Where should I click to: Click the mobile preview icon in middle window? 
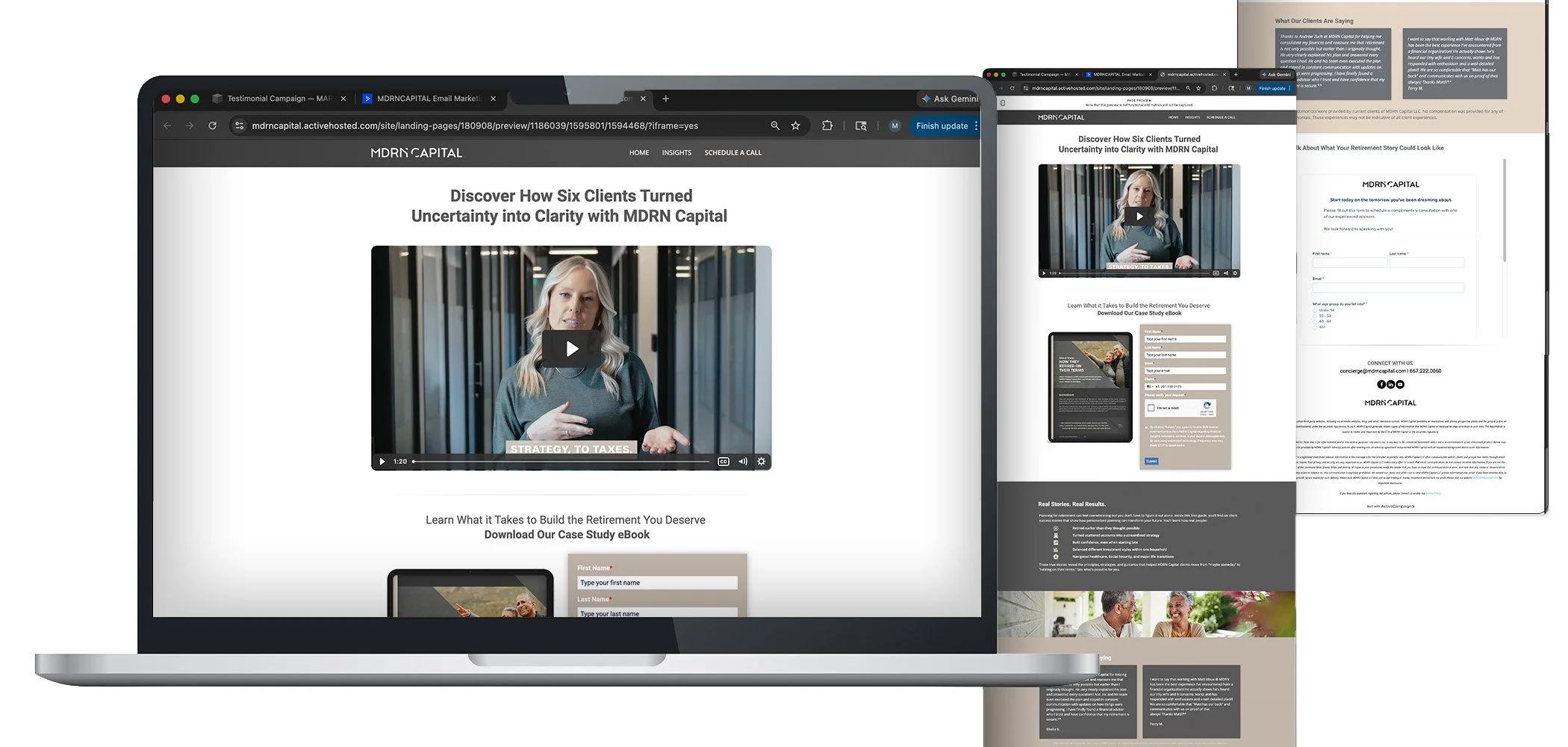coord(1003,103)
